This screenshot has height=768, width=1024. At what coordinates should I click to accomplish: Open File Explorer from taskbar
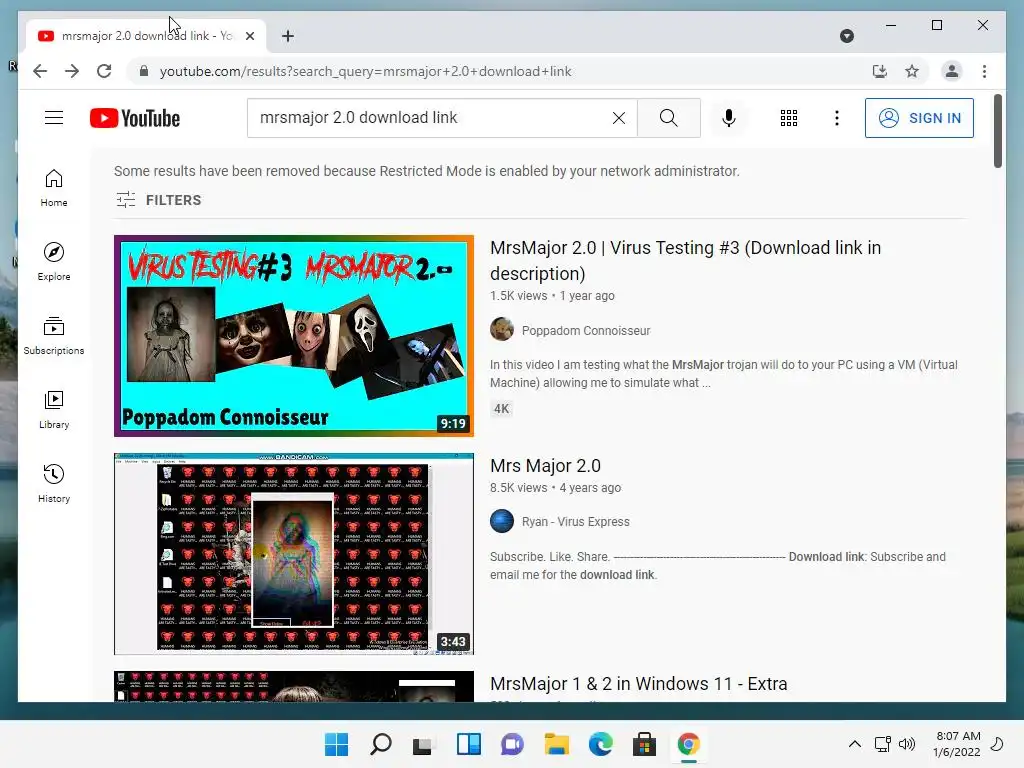pyautogui.click(x=556, y=744)
